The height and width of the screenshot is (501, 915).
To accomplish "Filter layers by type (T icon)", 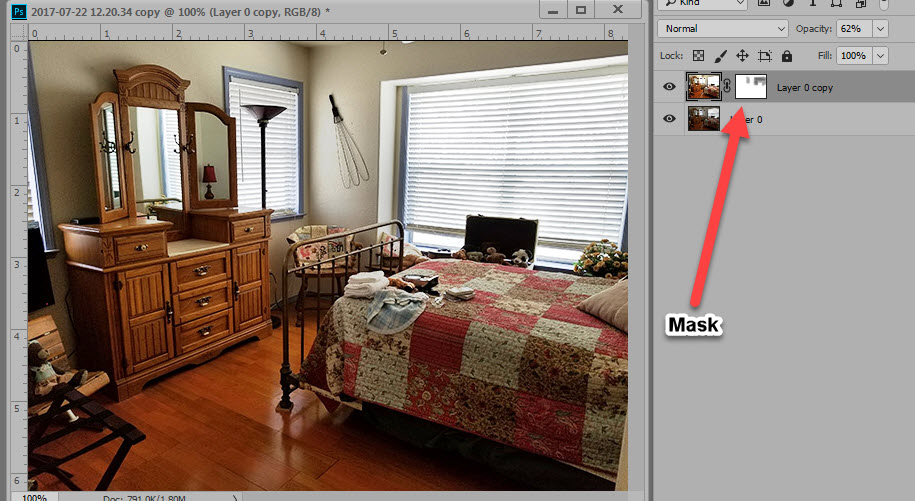I will (x=812, y=3).
